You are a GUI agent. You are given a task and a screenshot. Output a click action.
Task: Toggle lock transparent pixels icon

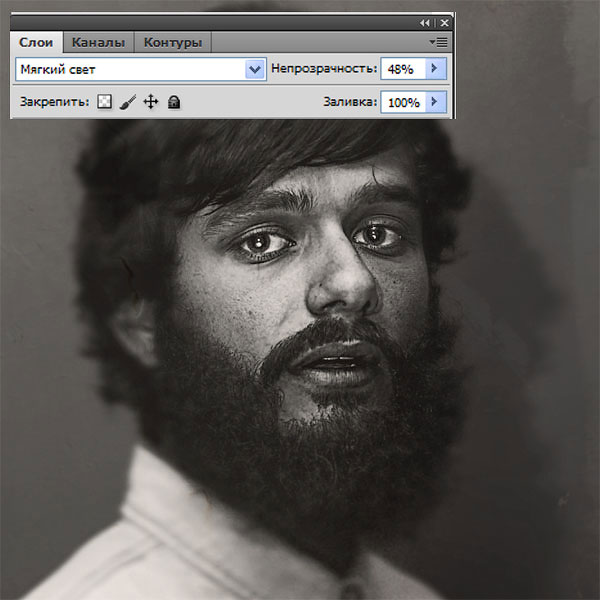click(x=104, y=102)
